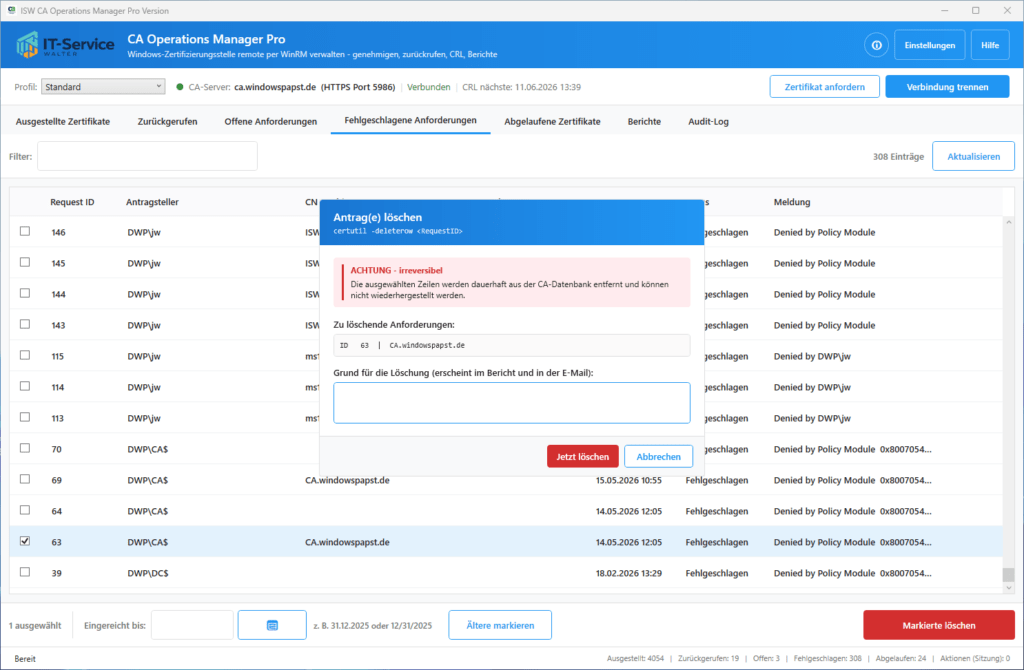Click DWP\DC$ Antragsteller cell

148,573
